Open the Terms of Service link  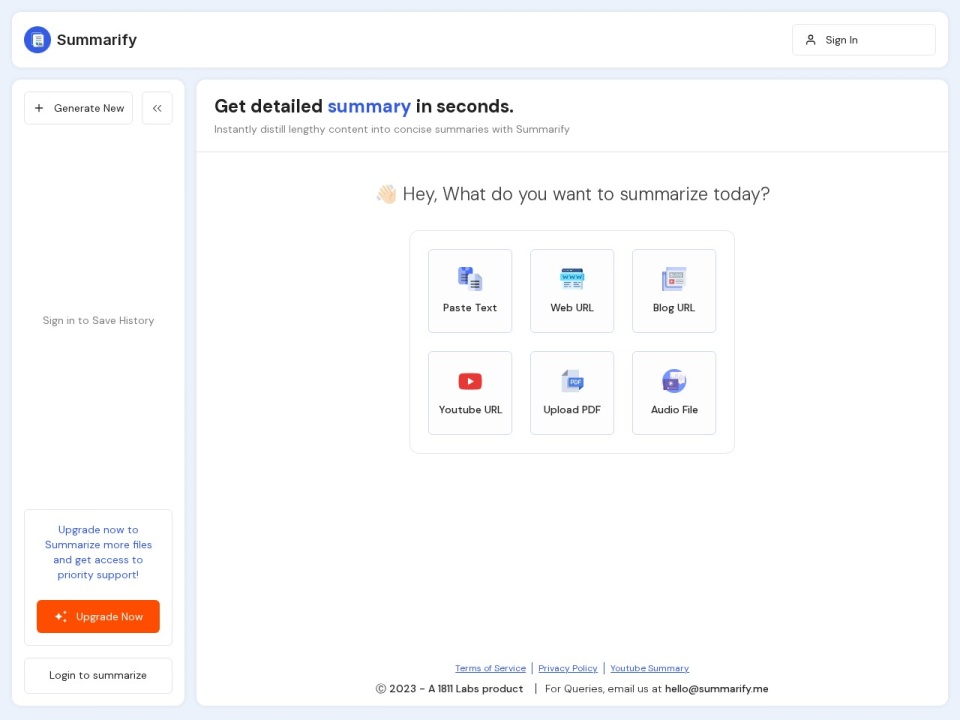[x=490, y=668]
